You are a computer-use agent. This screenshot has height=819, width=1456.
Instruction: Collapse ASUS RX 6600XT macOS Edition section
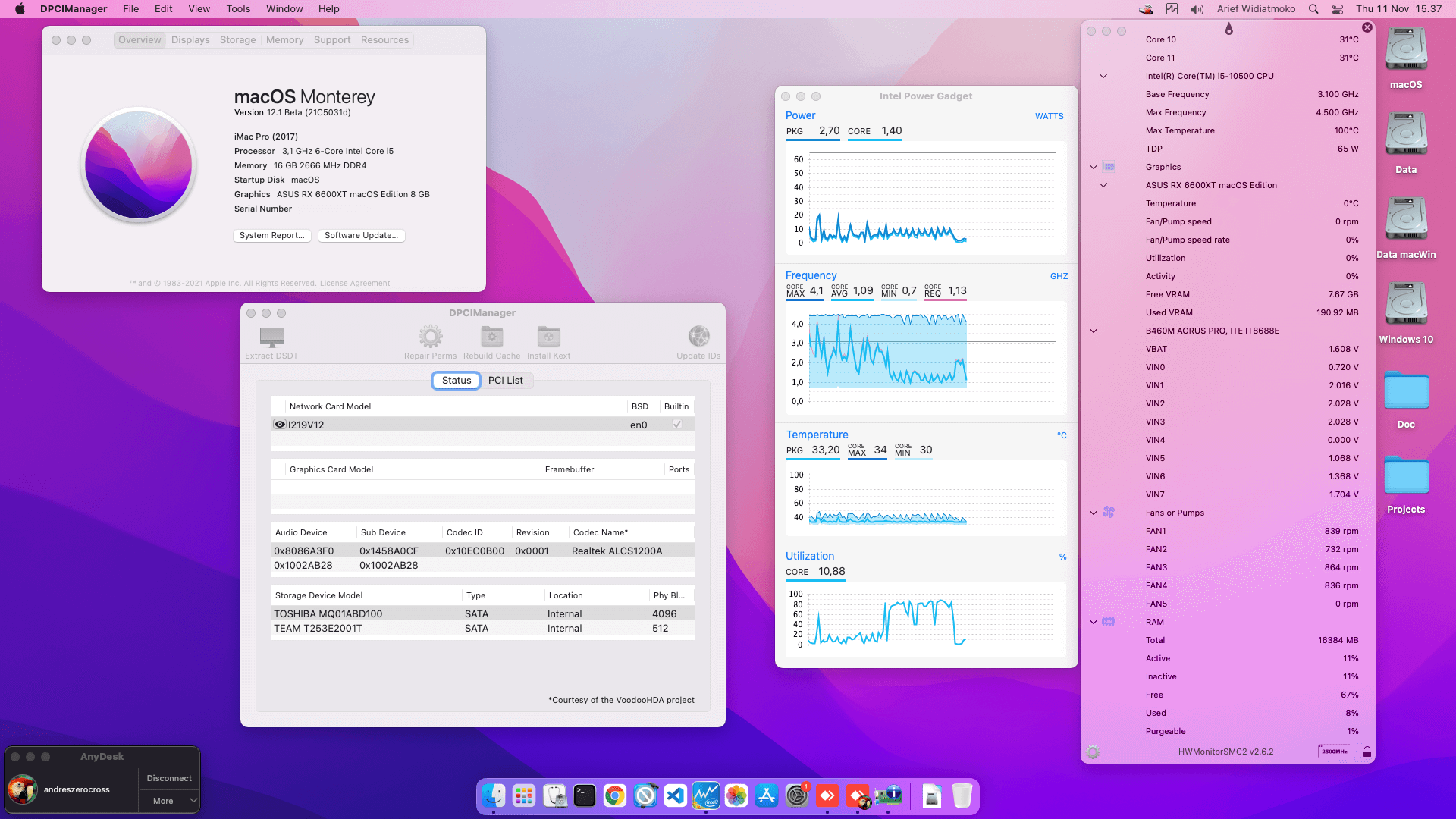[x=1103, y=185]
